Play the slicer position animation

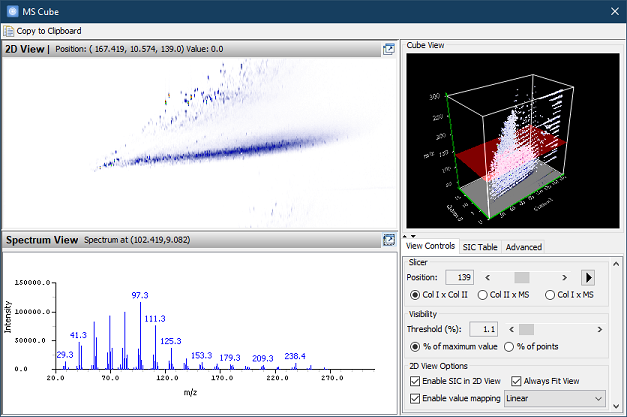(x=589, y=277)
